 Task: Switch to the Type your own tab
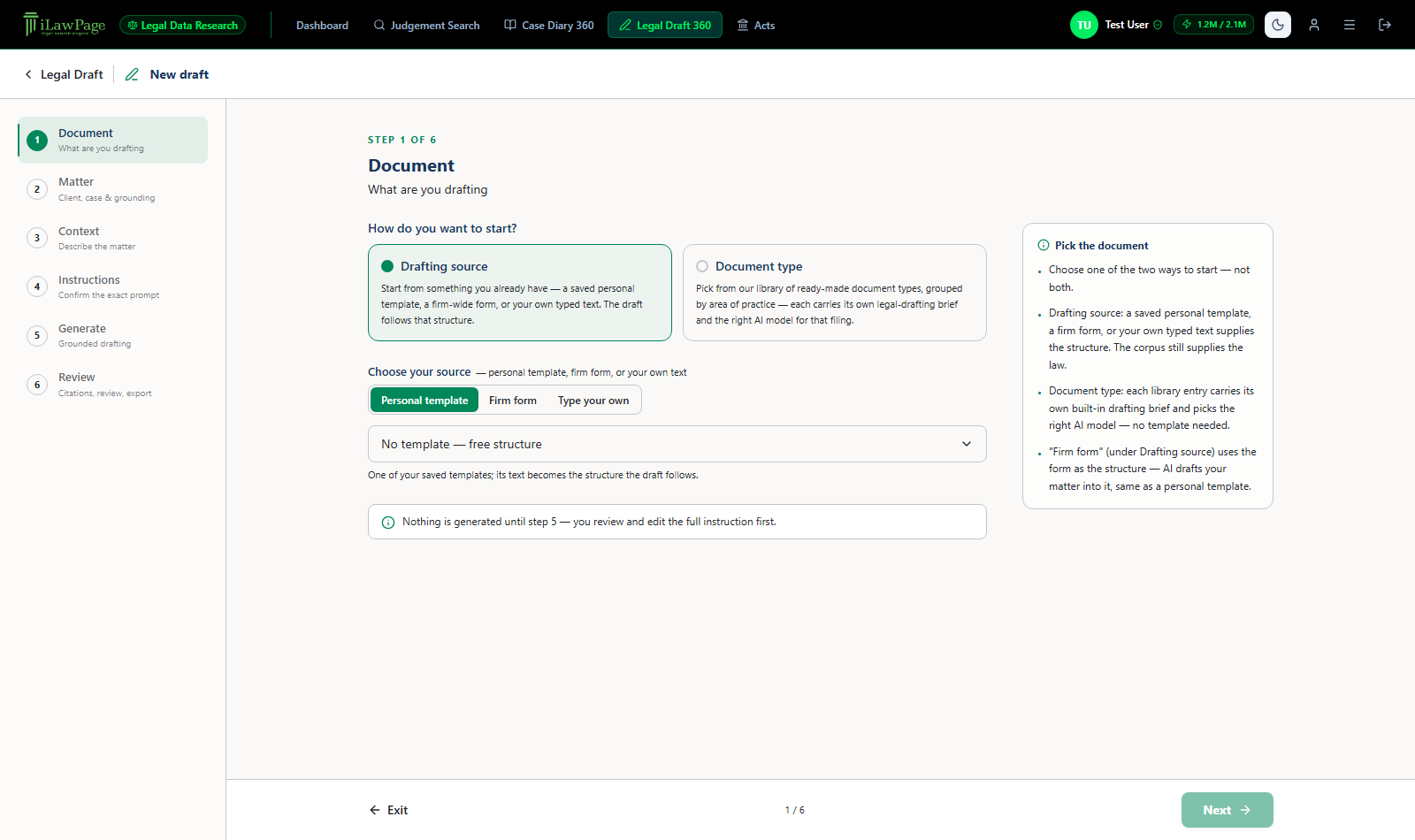click(593, 400)
